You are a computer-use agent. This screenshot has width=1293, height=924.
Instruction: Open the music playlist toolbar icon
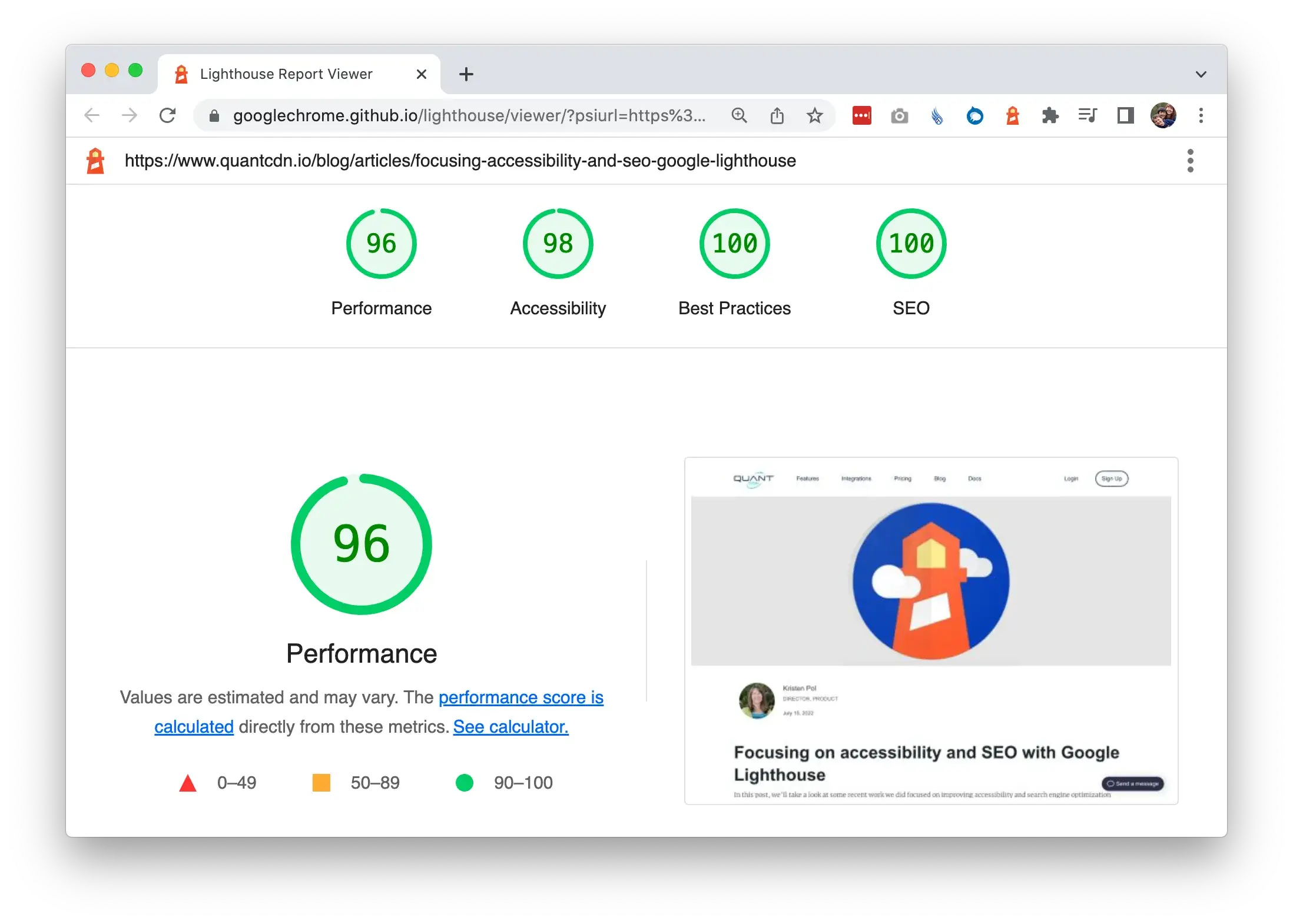(1088, 115)
